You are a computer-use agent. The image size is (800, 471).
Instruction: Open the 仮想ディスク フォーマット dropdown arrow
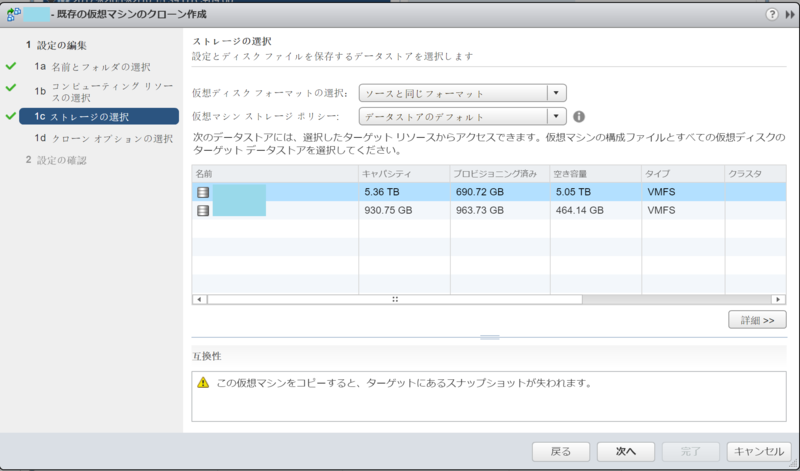coord(556,93)
